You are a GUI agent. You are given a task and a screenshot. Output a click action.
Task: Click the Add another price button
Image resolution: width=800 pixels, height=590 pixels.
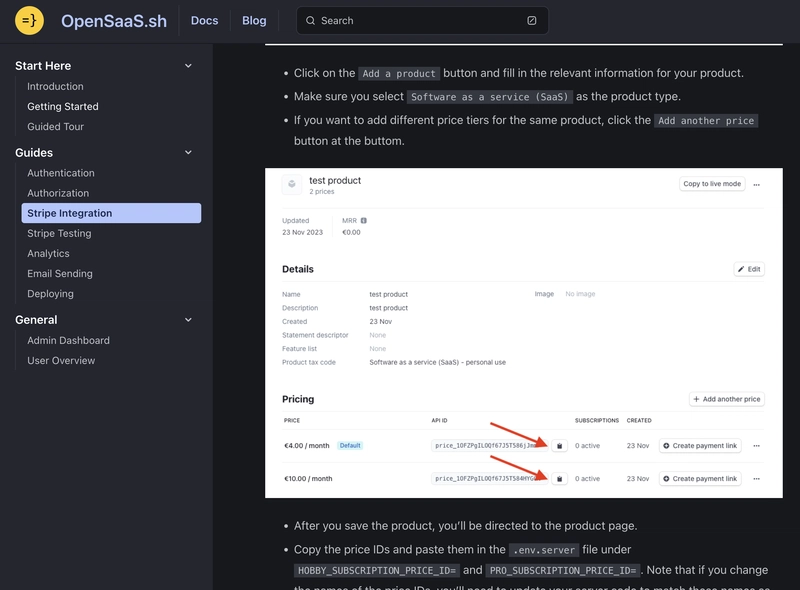(x=727, y=399)
